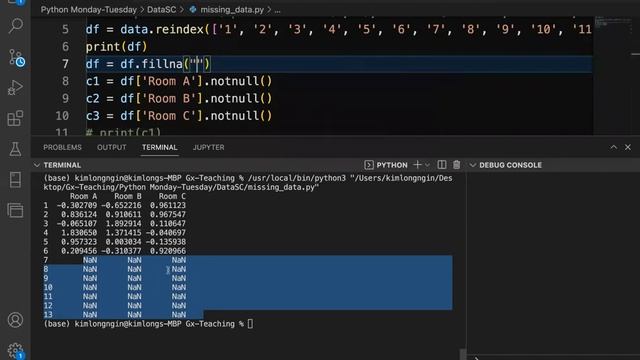Place cursor on print(df) line
Viewport: 640px width, 360px height.
tap(116, 47)
